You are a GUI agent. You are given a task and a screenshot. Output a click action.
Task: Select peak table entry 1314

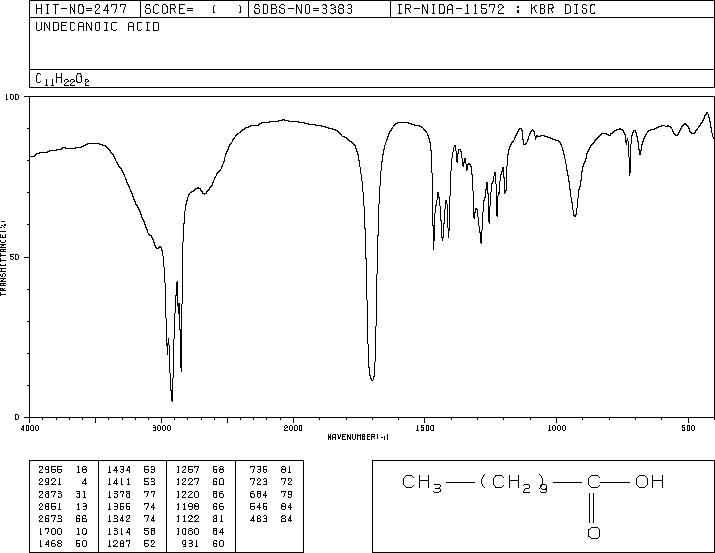tap(131, 531)
